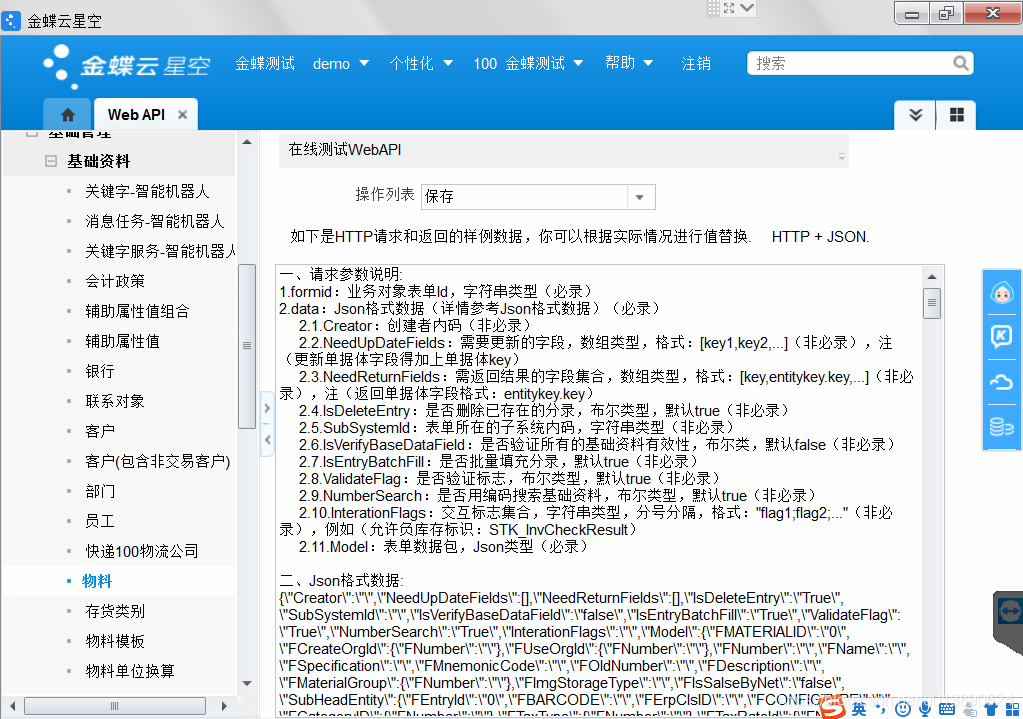Open 快递100物流公司 tree item
1023x719 pixels.
coord(142,551)
